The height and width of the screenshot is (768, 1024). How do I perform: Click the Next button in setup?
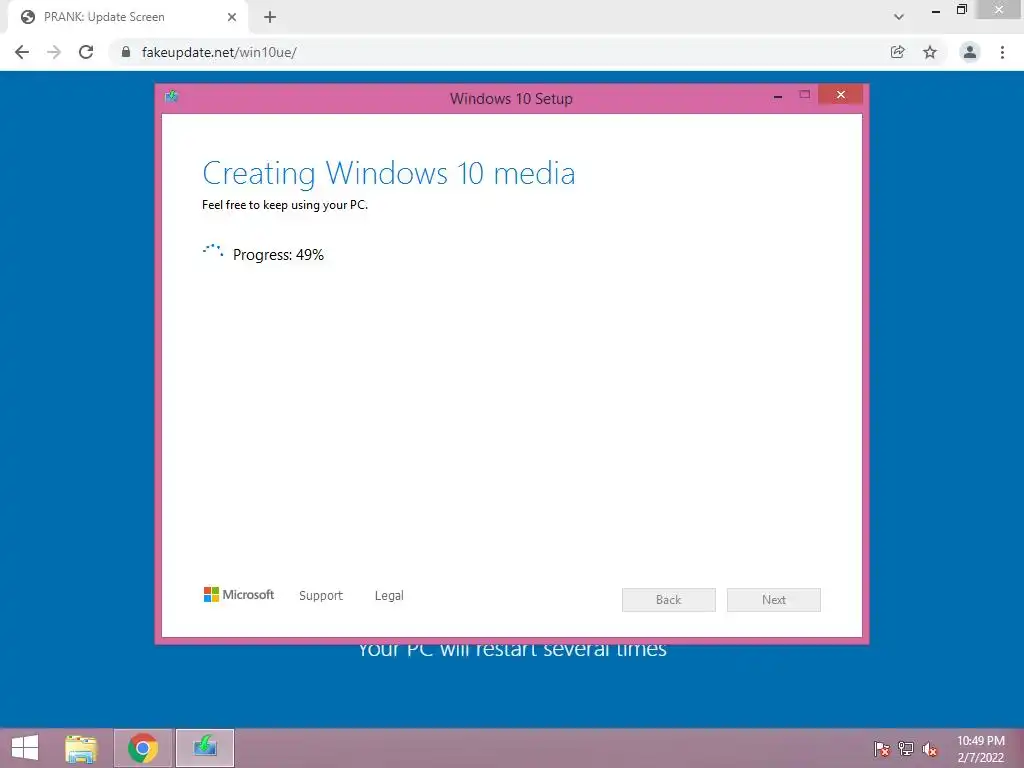[x=774, y=600]
